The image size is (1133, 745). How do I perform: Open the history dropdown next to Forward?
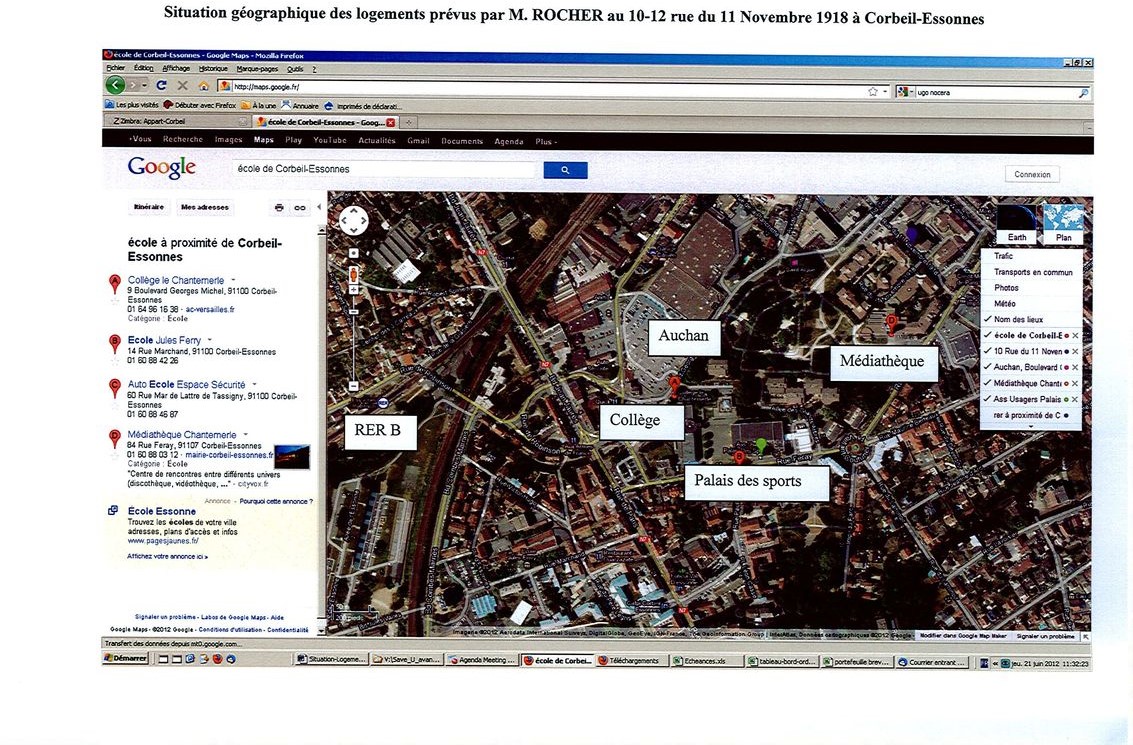pyautogui.click(x=145, y=86)
